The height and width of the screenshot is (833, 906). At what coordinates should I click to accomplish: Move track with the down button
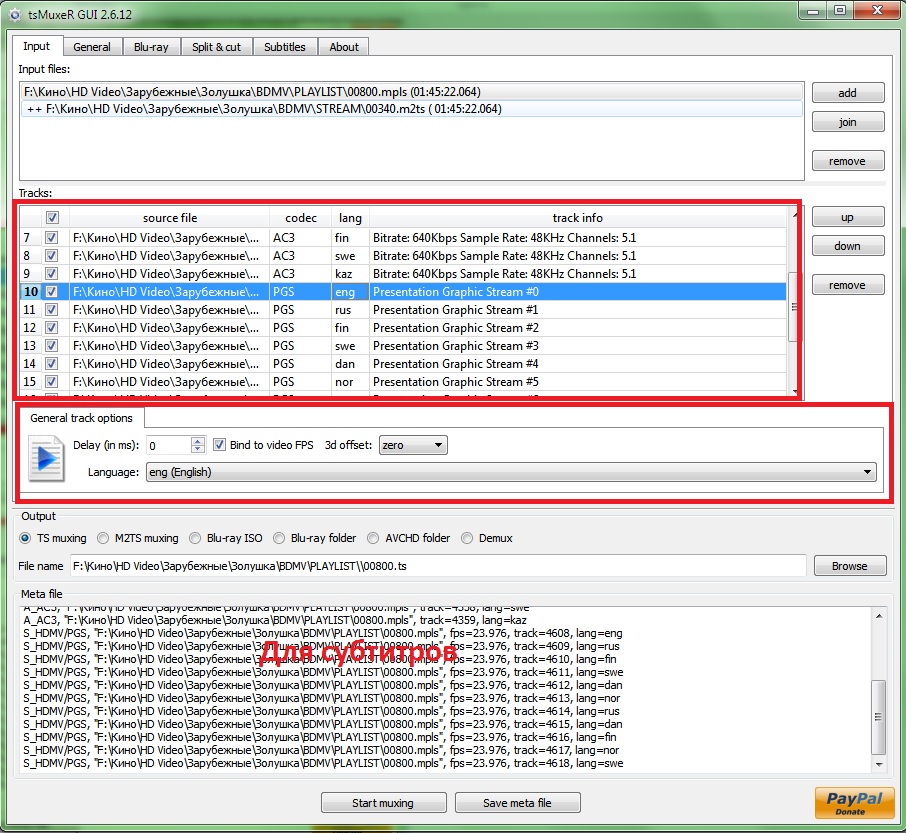(848, 246)
